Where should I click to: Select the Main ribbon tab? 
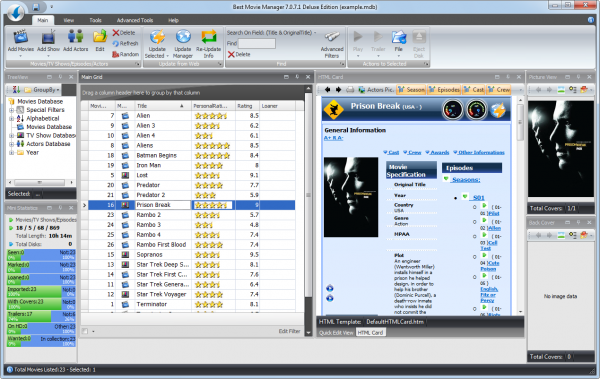click(42, 20)
